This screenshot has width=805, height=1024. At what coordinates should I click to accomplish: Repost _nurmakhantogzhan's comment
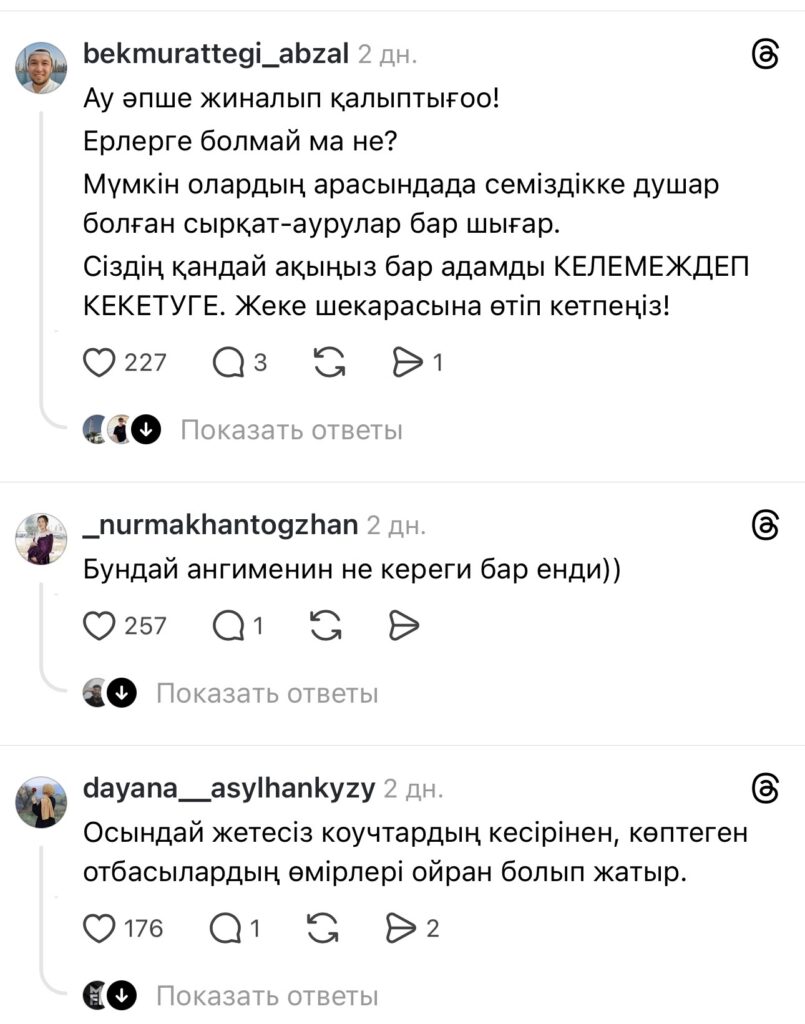328,626
